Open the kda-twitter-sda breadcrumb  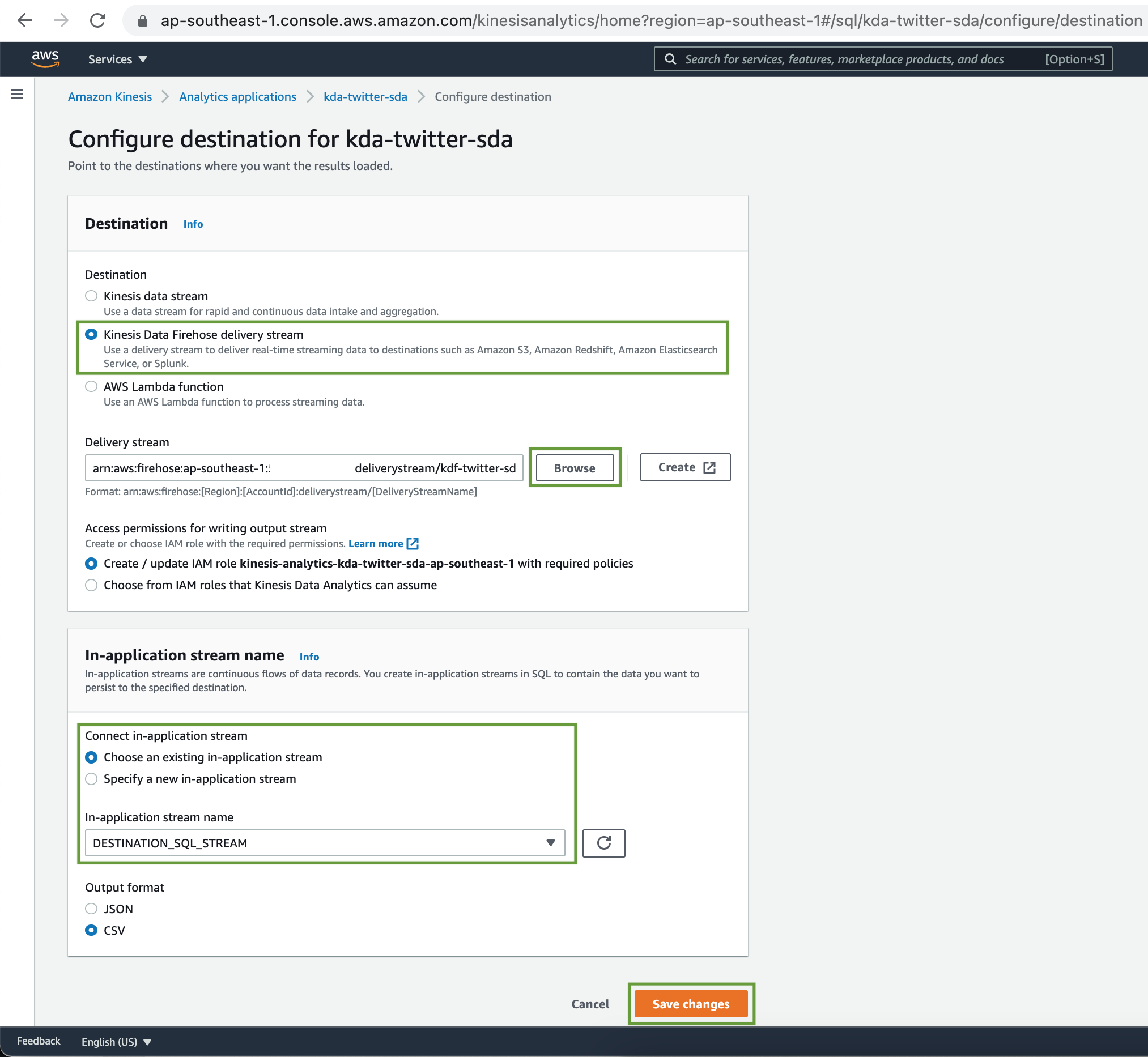click(365, 97)
